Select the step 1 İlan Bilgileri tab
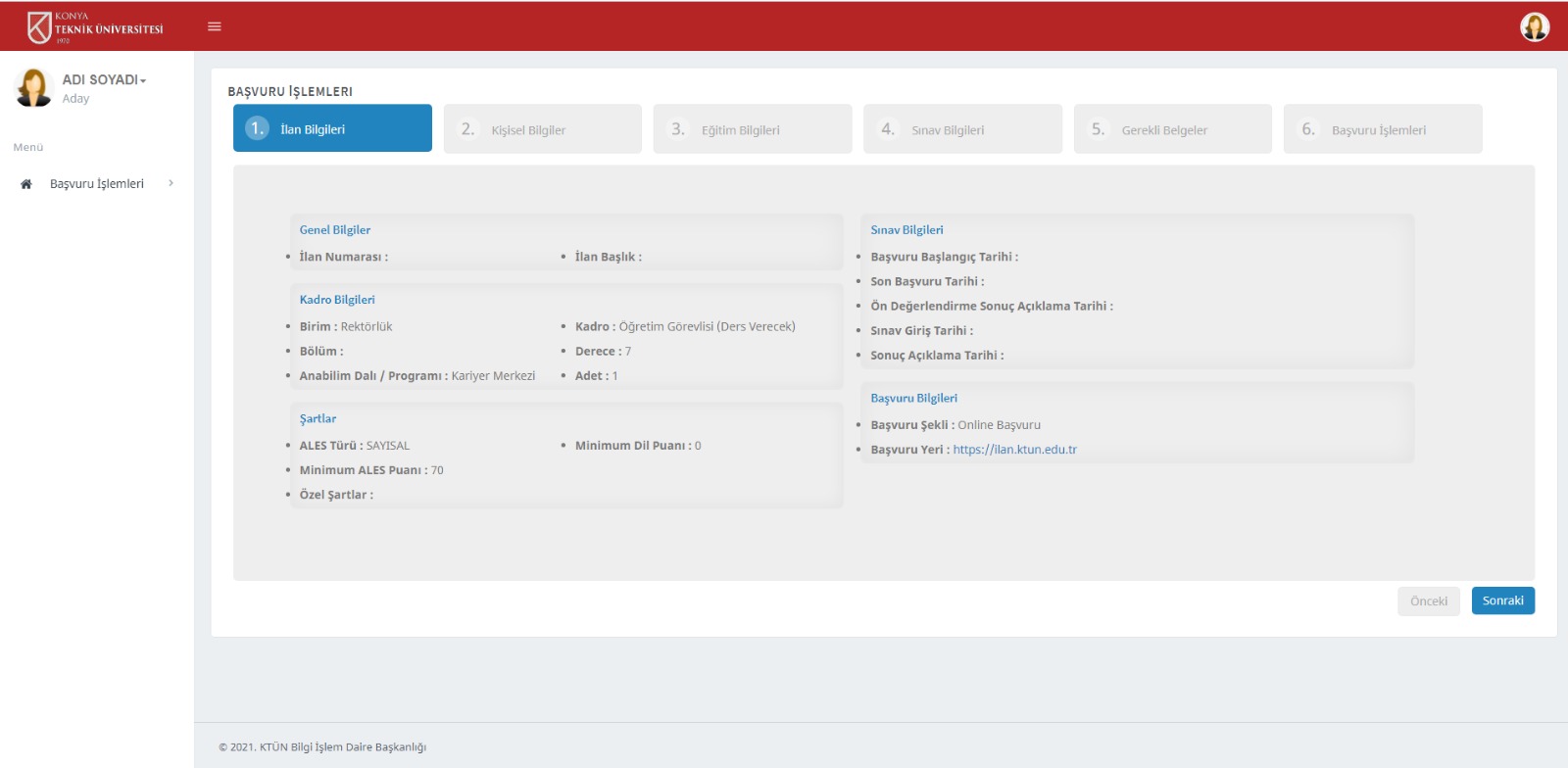This screenshot has width=1568, height=768. coord(332,128)
